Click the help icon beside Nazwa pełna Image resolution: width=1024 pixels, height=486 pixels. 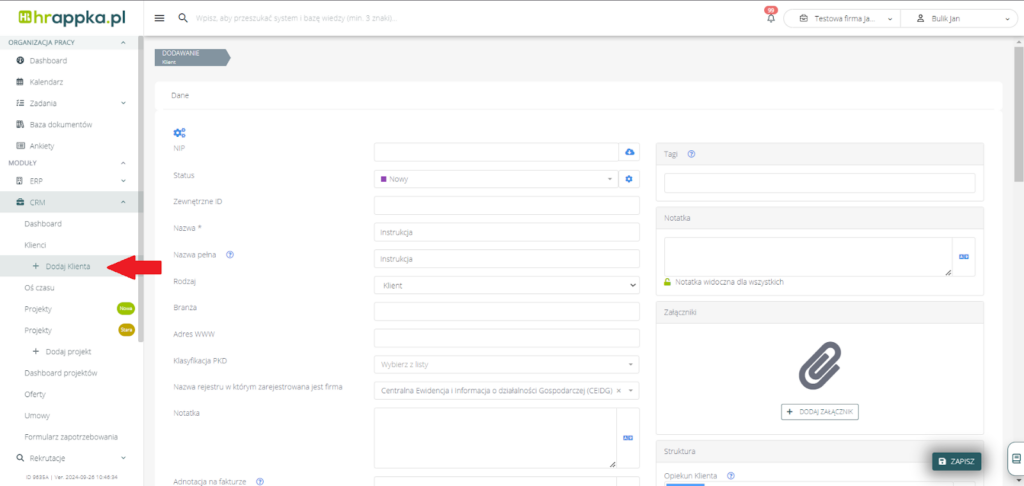[230, 255]
